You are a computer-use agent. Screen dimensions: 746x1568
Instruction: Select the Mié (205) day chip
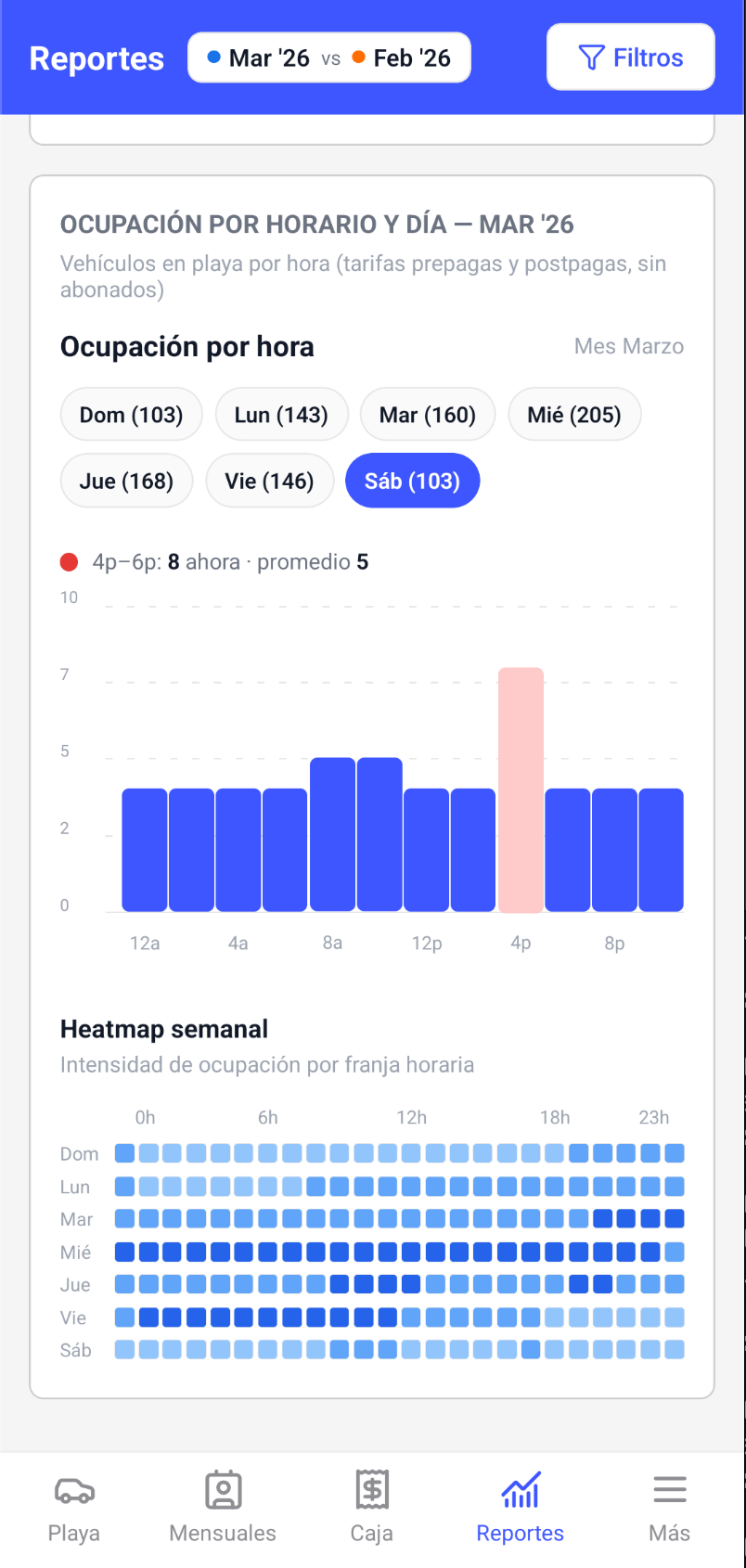tap(573, 415)
